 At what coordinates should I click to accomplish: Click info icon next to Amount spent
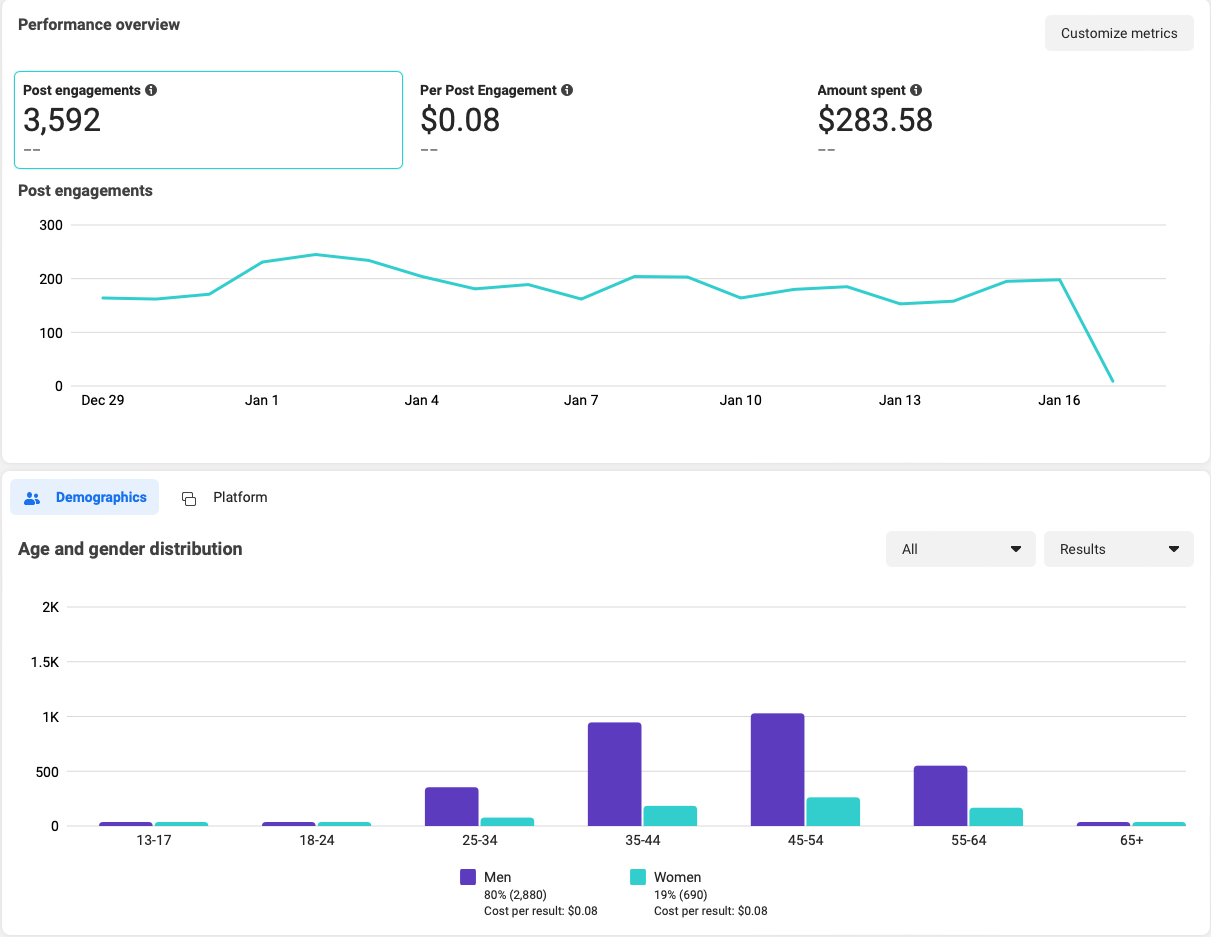click(x=916, y=90)
